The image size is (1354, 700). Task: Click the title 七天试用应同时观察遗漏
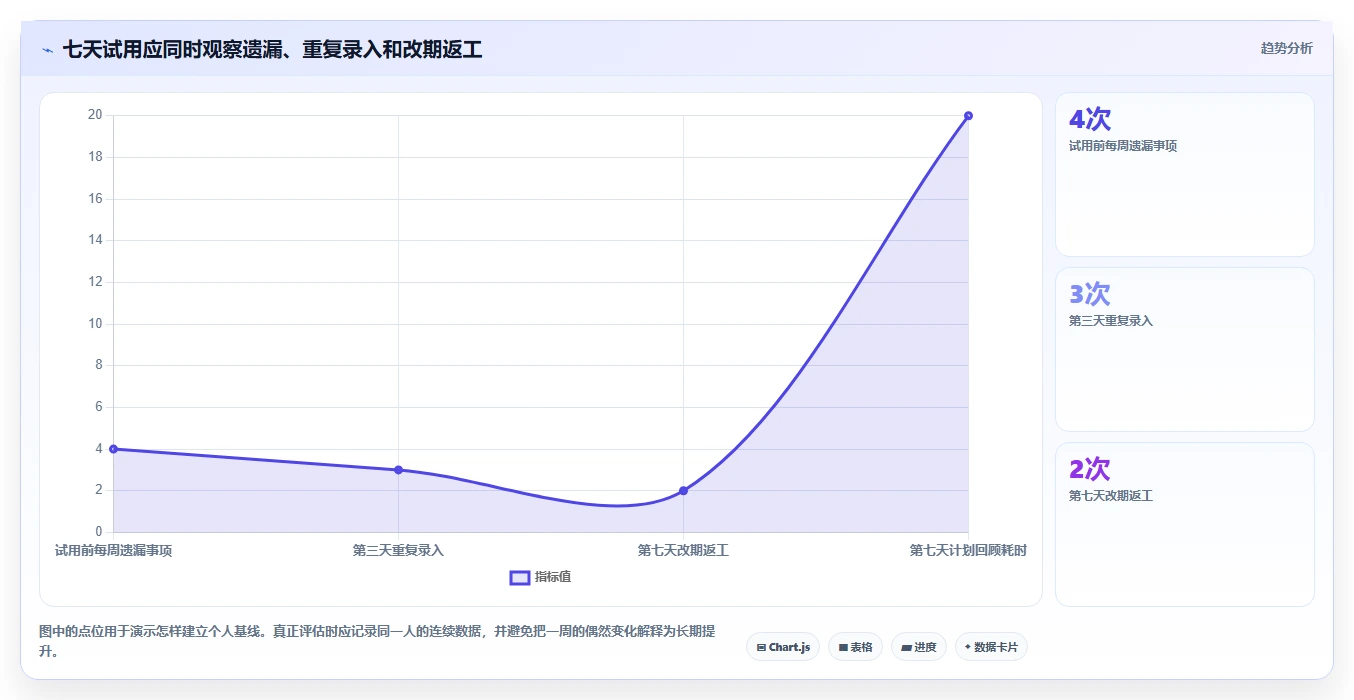(x=272, y=49)
